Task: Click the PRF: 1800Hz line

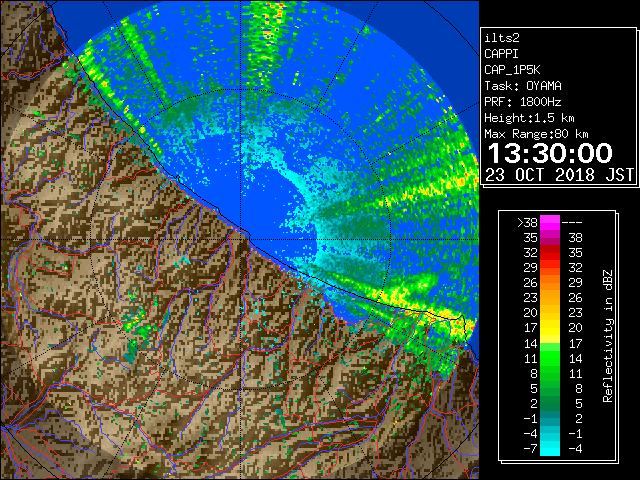Action: [x=523, y=102]
